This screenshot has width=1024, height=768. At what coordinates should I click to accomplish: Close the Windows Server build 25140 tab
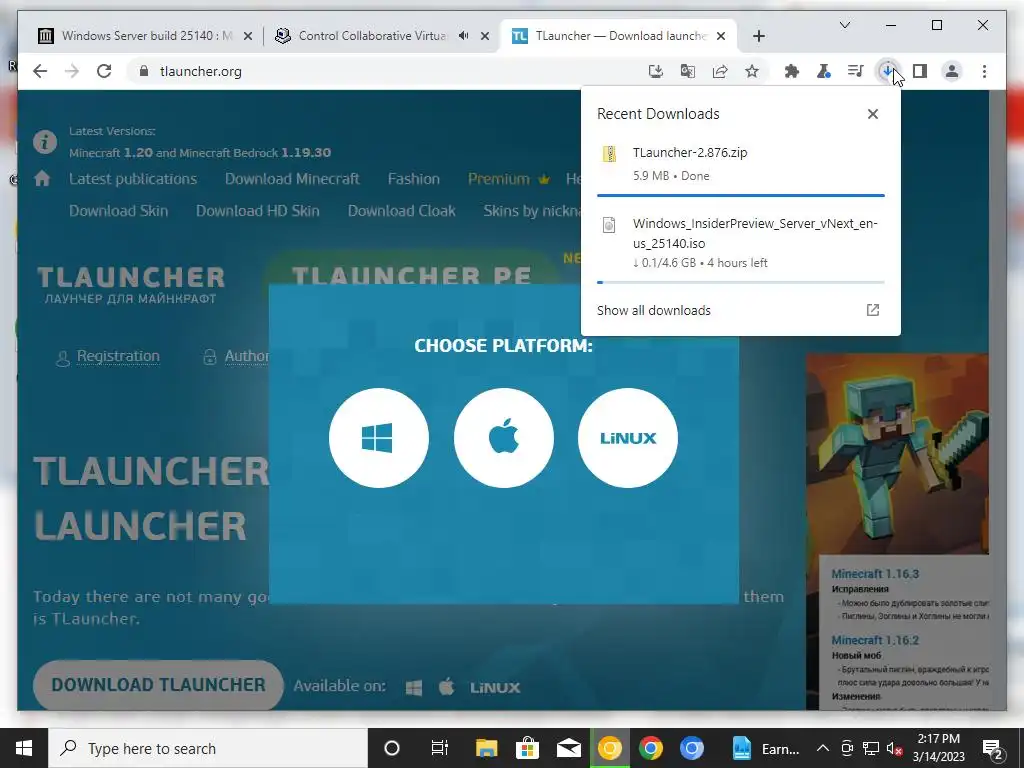(248, 37)
